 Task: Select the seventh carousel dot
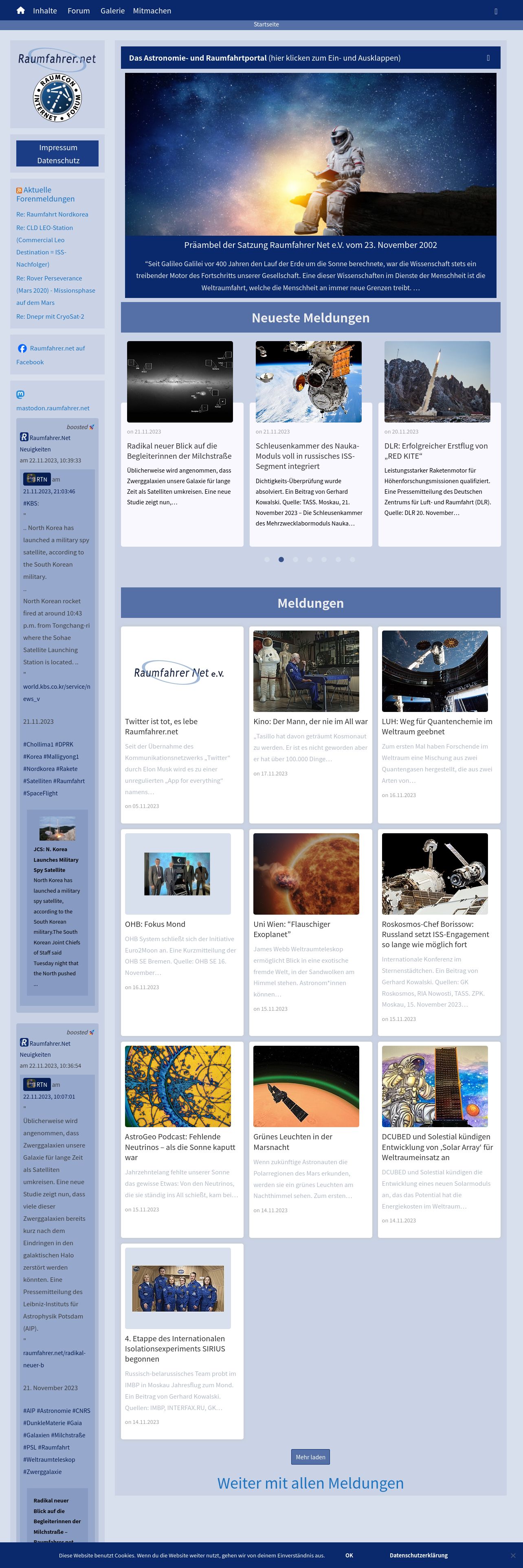tap(352, 559)
